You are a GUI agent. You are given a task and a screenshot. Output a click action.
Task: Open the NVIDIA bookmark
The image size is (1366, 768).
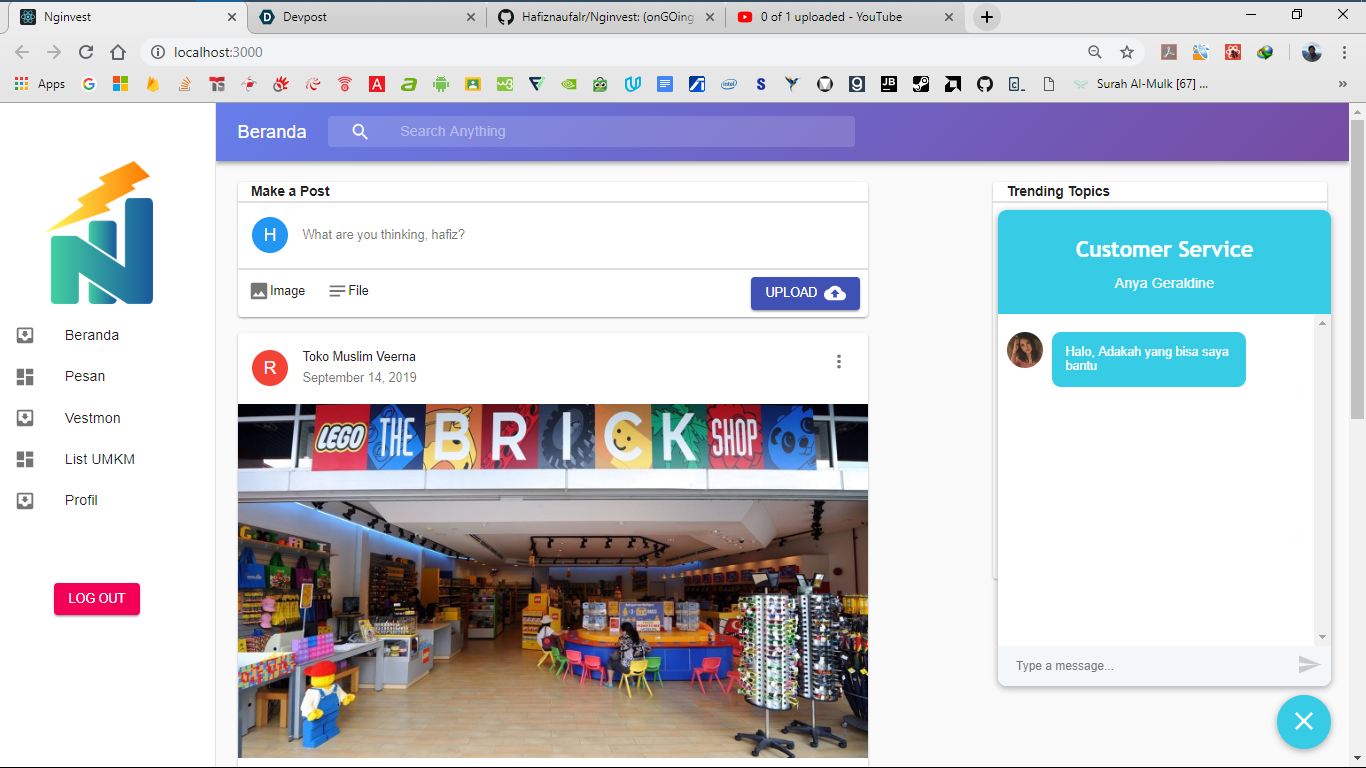click(569, 84)
